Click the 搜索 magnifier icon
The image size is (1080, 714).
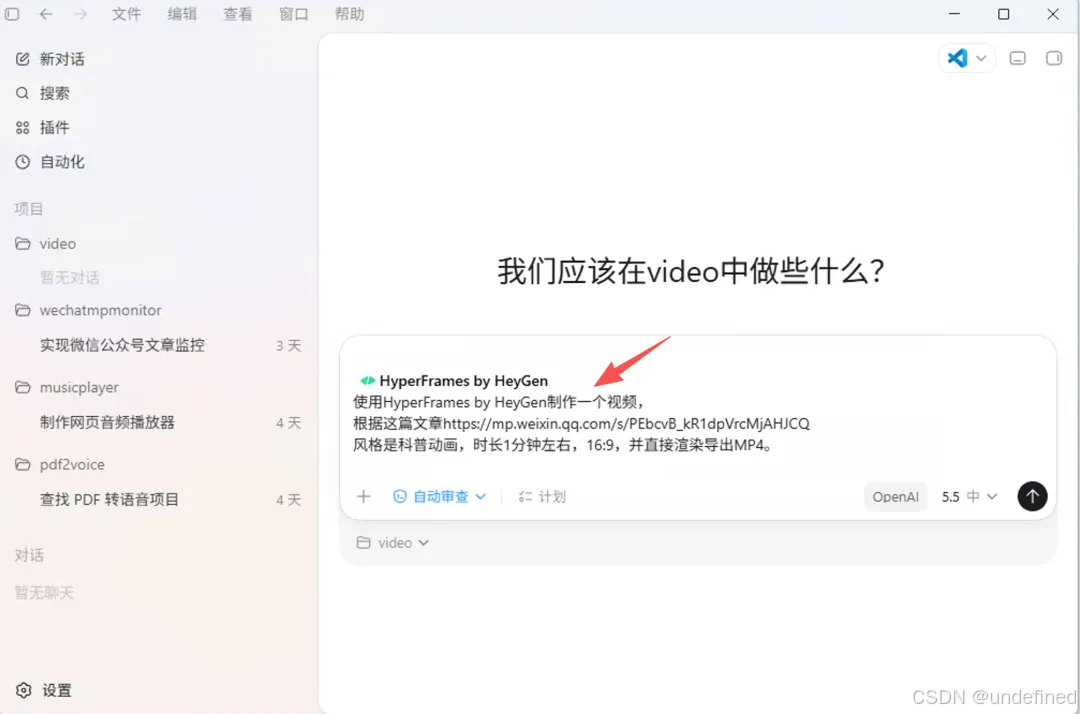coord(23,93)
